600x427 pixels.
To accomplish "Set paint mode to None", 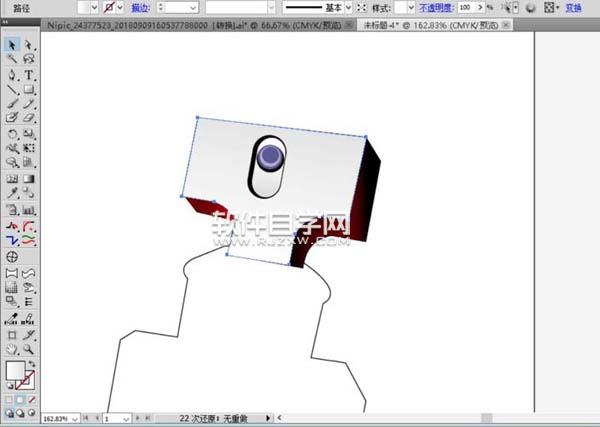I will coord(31,400).
